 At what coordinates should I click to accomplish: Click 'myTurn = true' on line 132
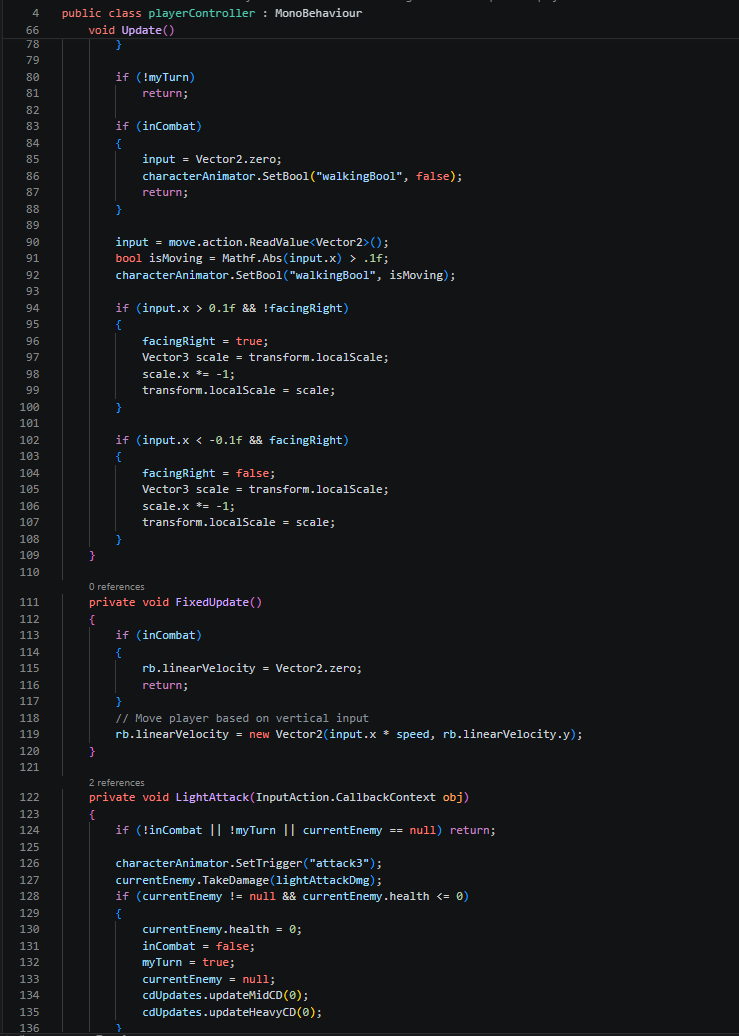(185, 963)
